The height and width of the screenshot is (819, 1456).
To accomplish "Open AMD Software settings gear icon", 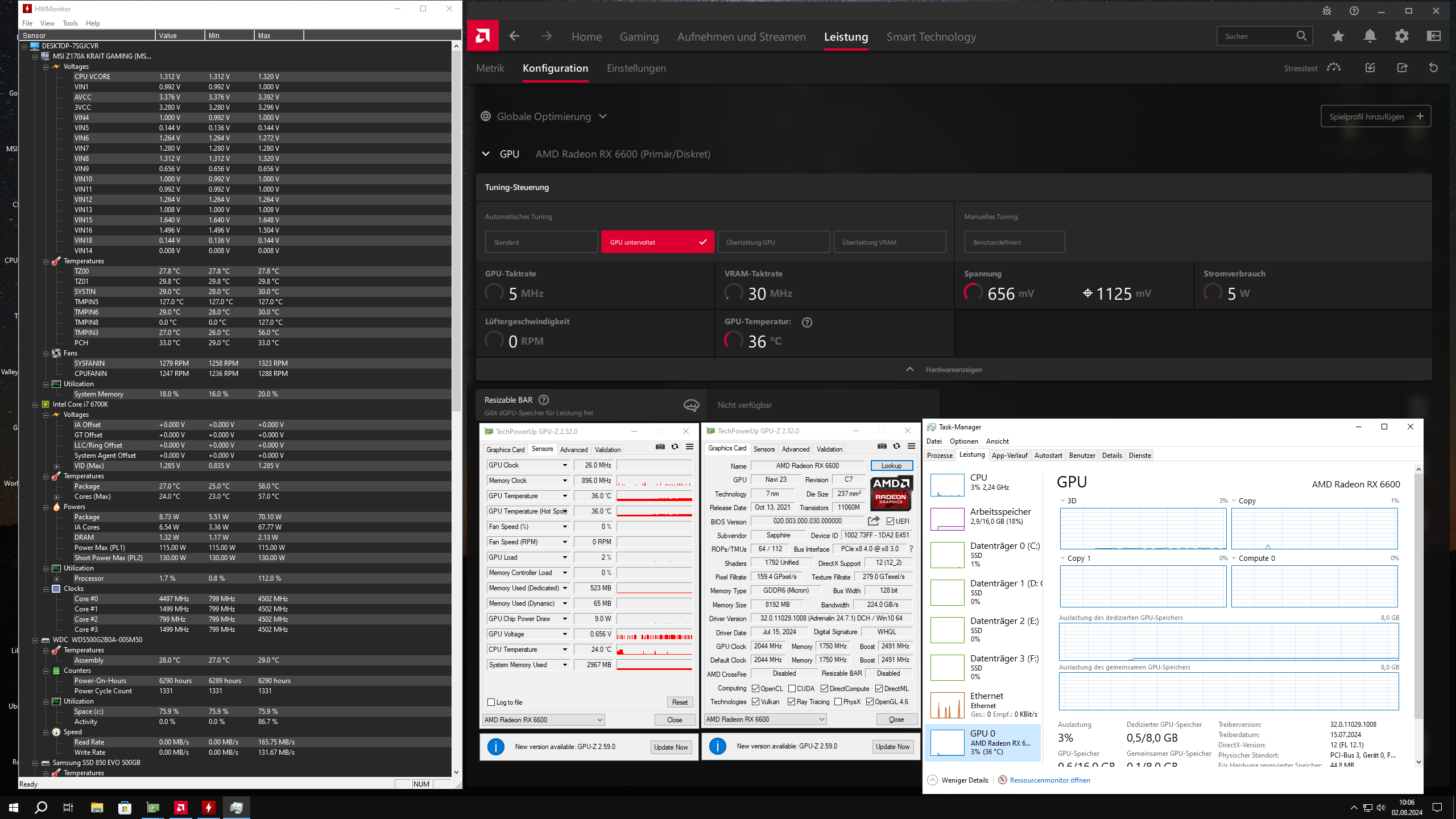I will (x=1401, y=36).
